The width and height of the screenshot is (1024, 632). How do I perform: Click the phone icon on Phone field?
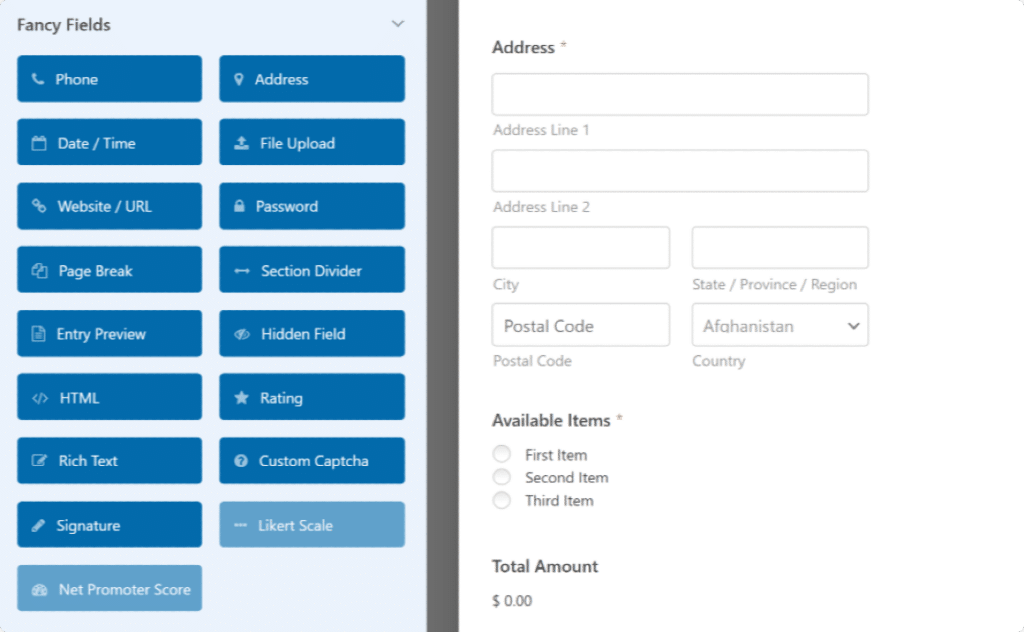38,80
